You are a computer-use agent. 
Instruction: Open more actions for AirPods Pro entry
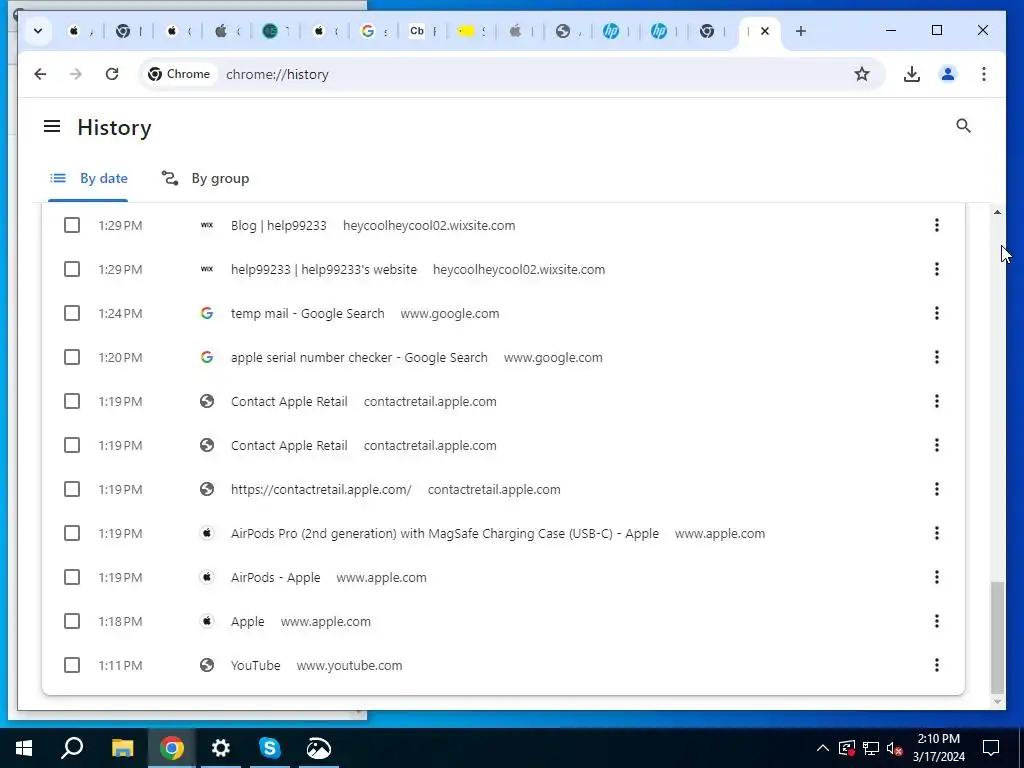[936, 534]
